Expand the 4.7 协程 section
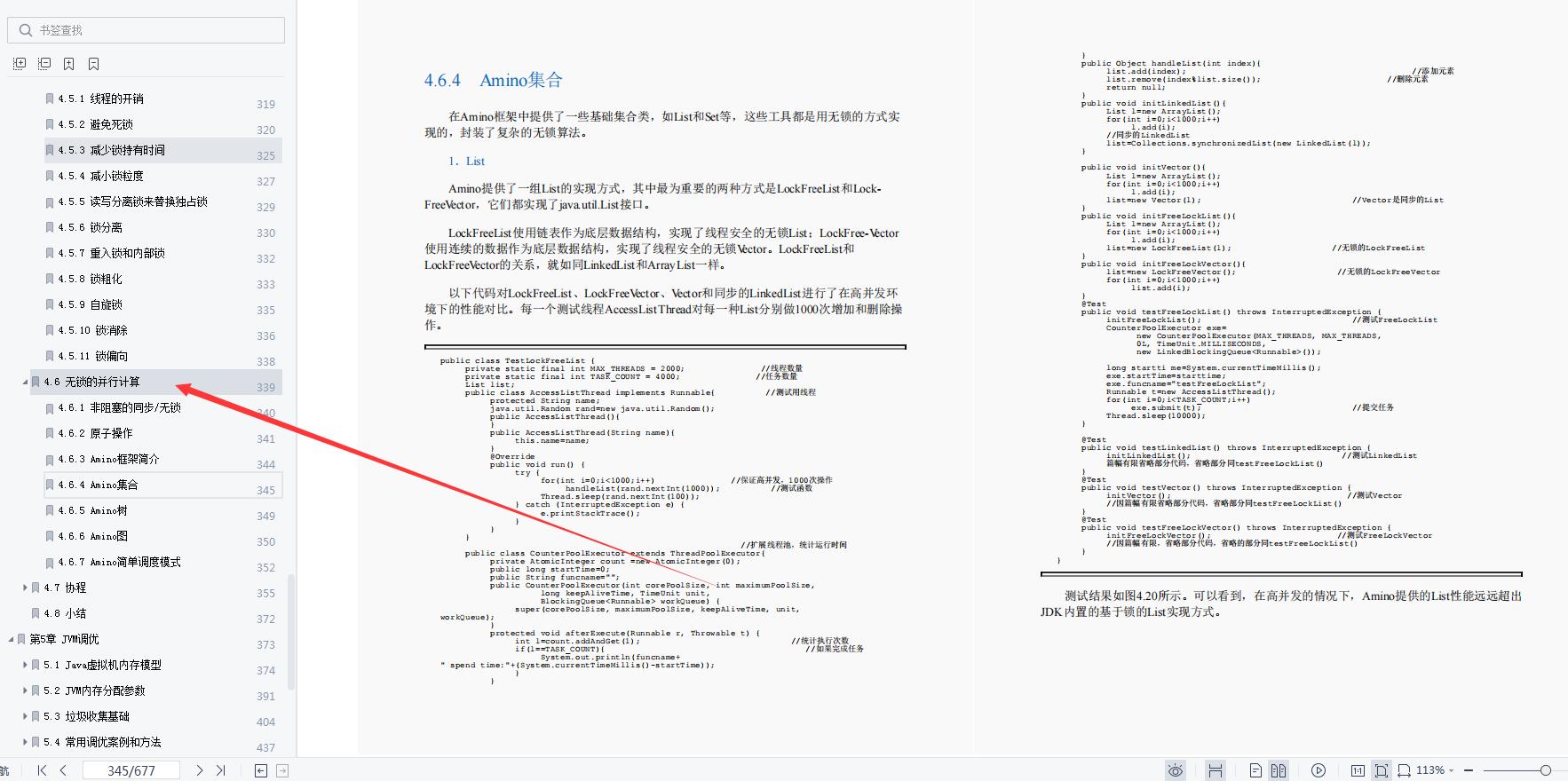 tap(25, 588)
